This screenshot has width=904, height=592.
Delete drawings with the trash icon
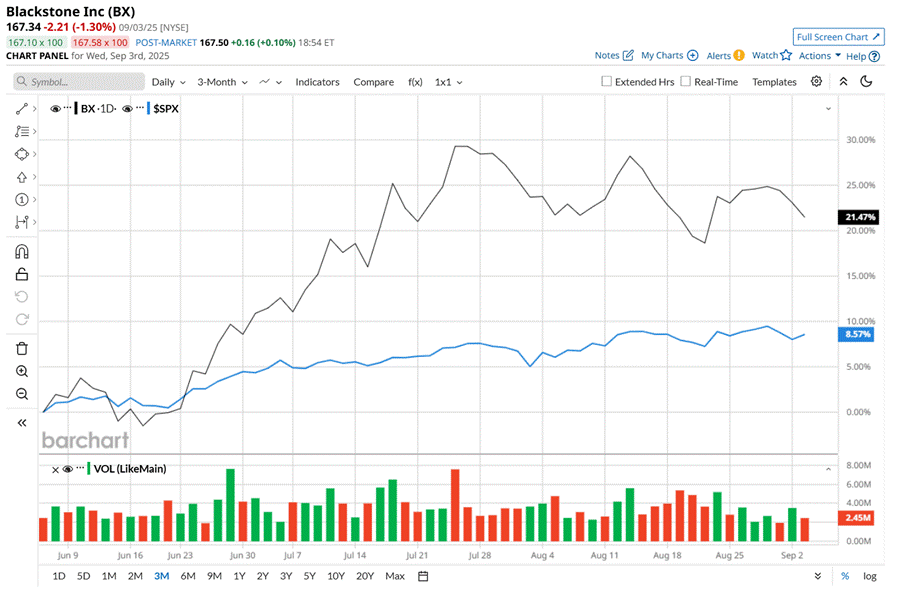(x=21, y=349)
